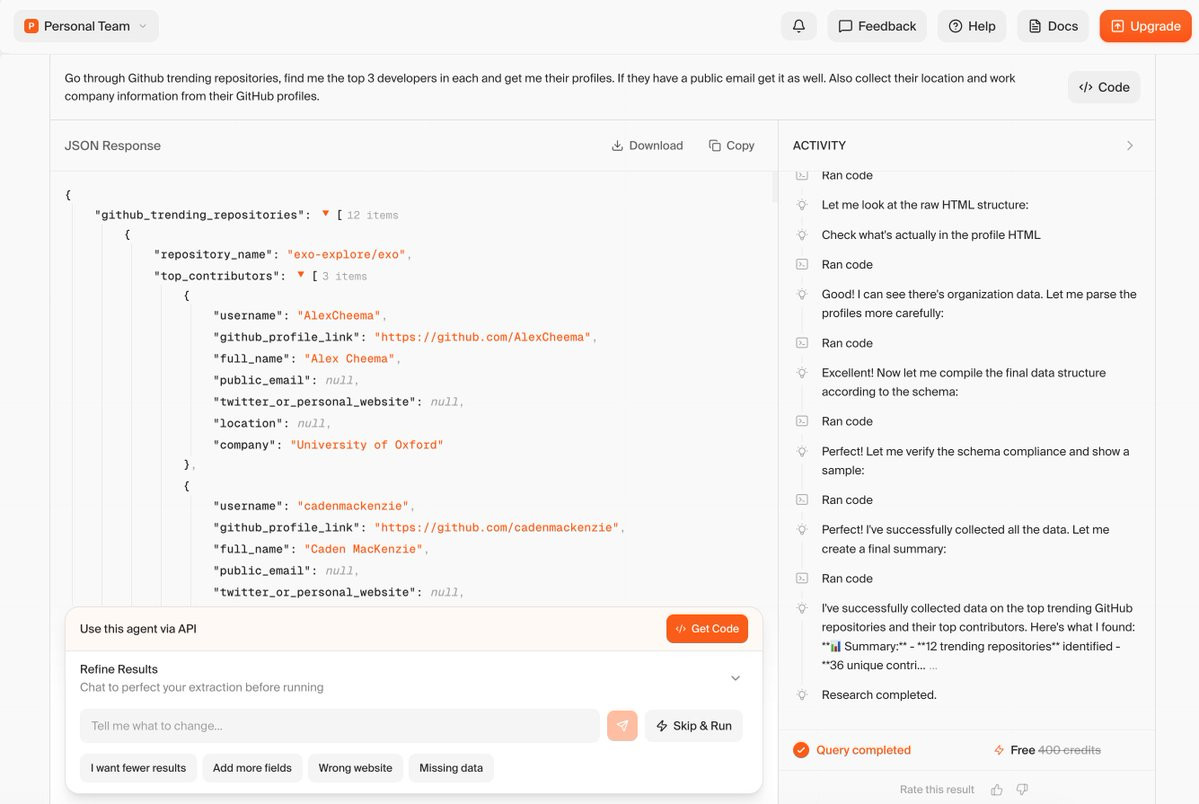1199x804 pixels.
Task: Click the "exo-explore/exo" repository name value
Action: [x=346, y=255]
